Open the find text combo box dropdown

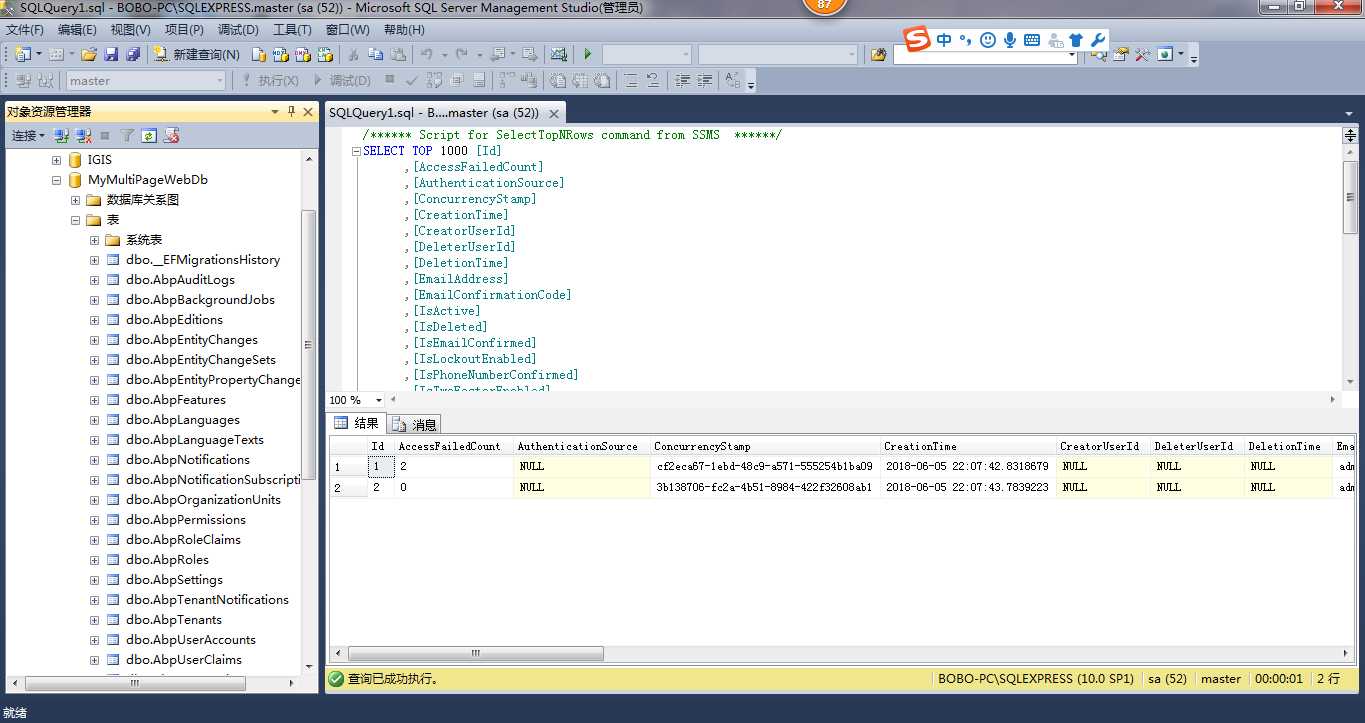click(x=1072, y=55)
